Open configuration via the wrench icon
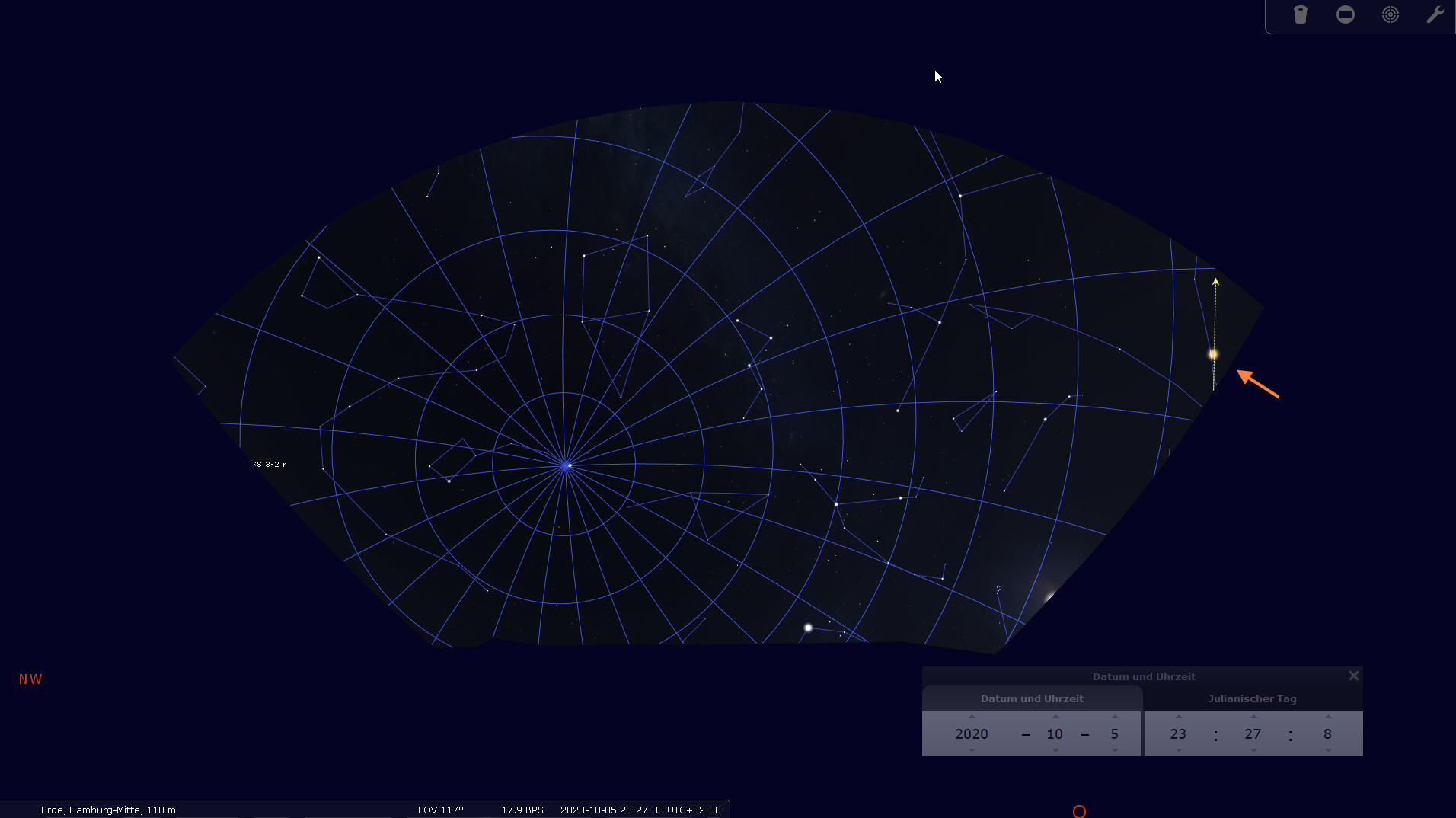The image size is (1456, 818). click(1435, 15)
